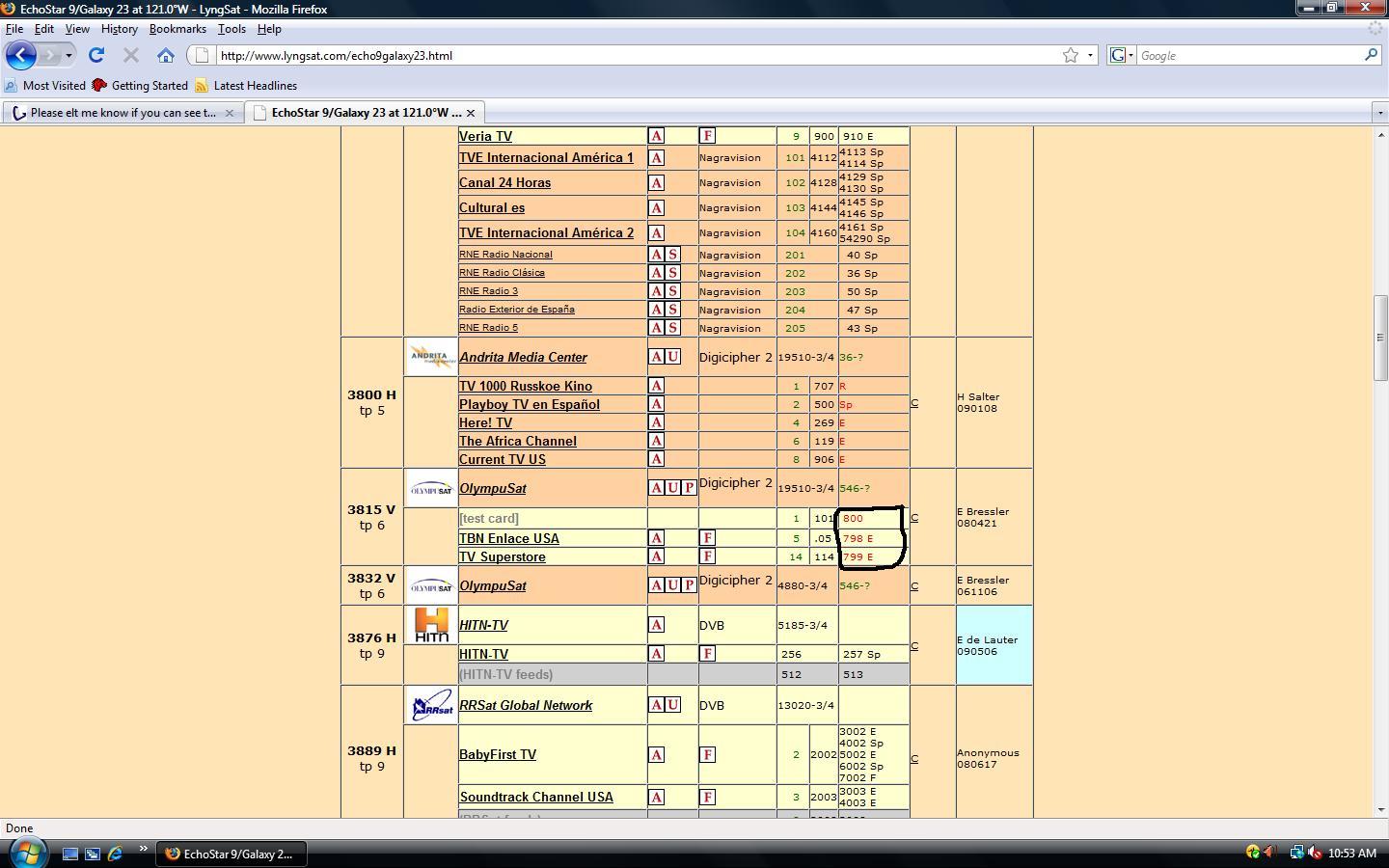Click the U icon in Andrita Media Center row
Screen dimensions: 1389x868
tap(673, 357)
